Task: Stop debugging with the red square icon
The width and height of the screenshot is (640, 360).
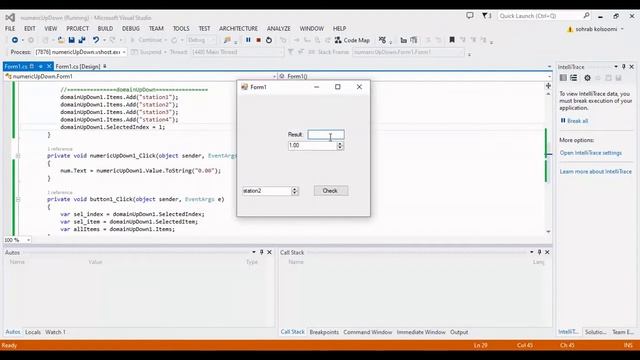Action: (258, 40)
